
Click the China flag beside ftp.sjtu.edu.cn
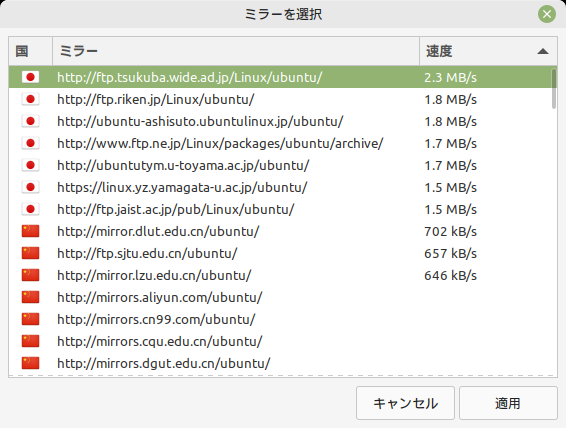(30, 253)
